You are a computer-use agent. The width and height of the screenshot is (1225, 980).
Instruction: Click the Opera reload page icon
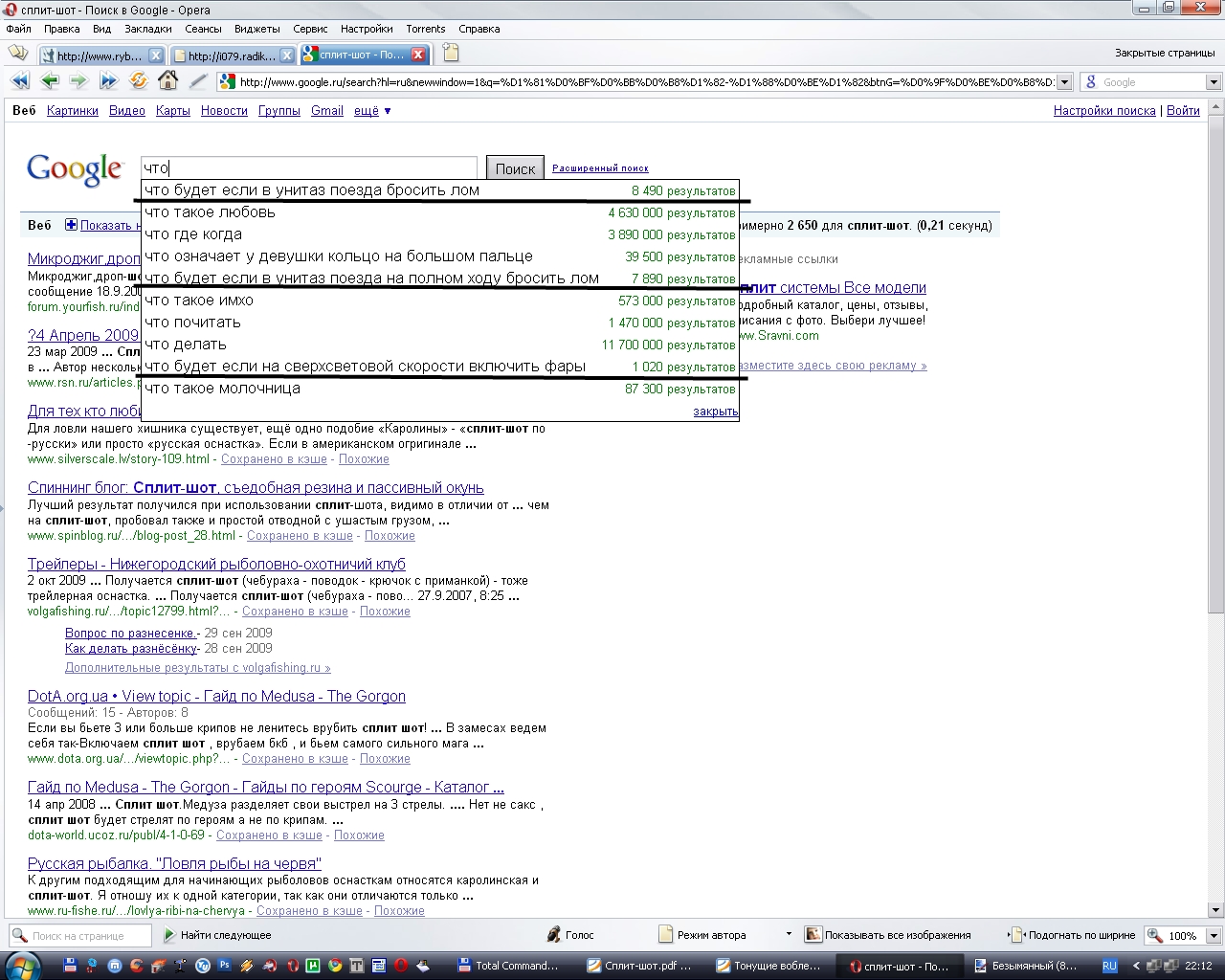[x=139, y=81]
